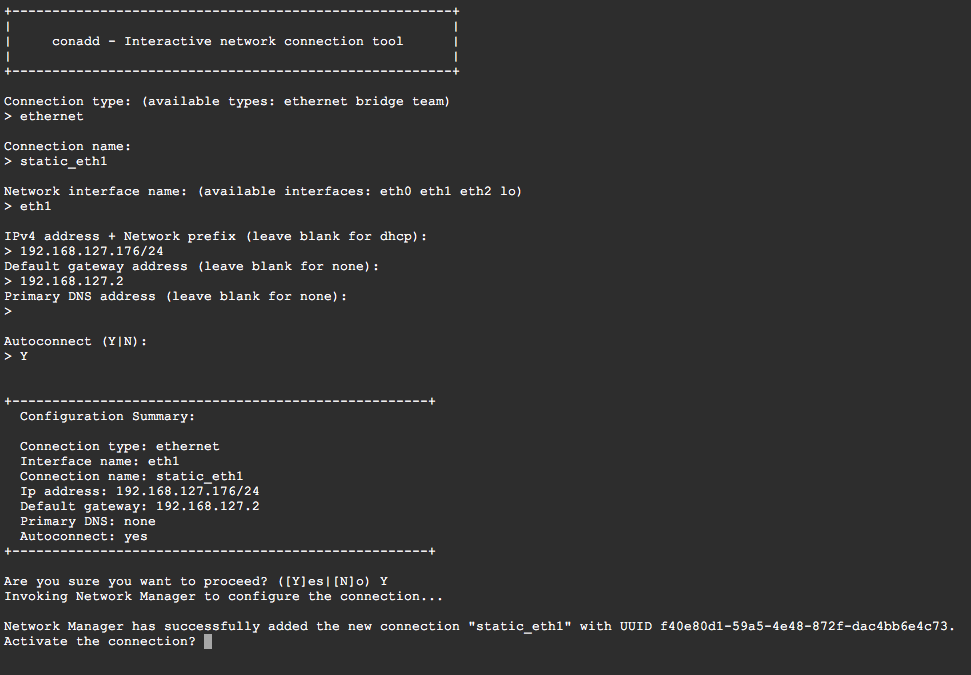Click the entered default gateway 192.168.127.2
Viewport: 971px width, 675px height.
pos(72,281)
